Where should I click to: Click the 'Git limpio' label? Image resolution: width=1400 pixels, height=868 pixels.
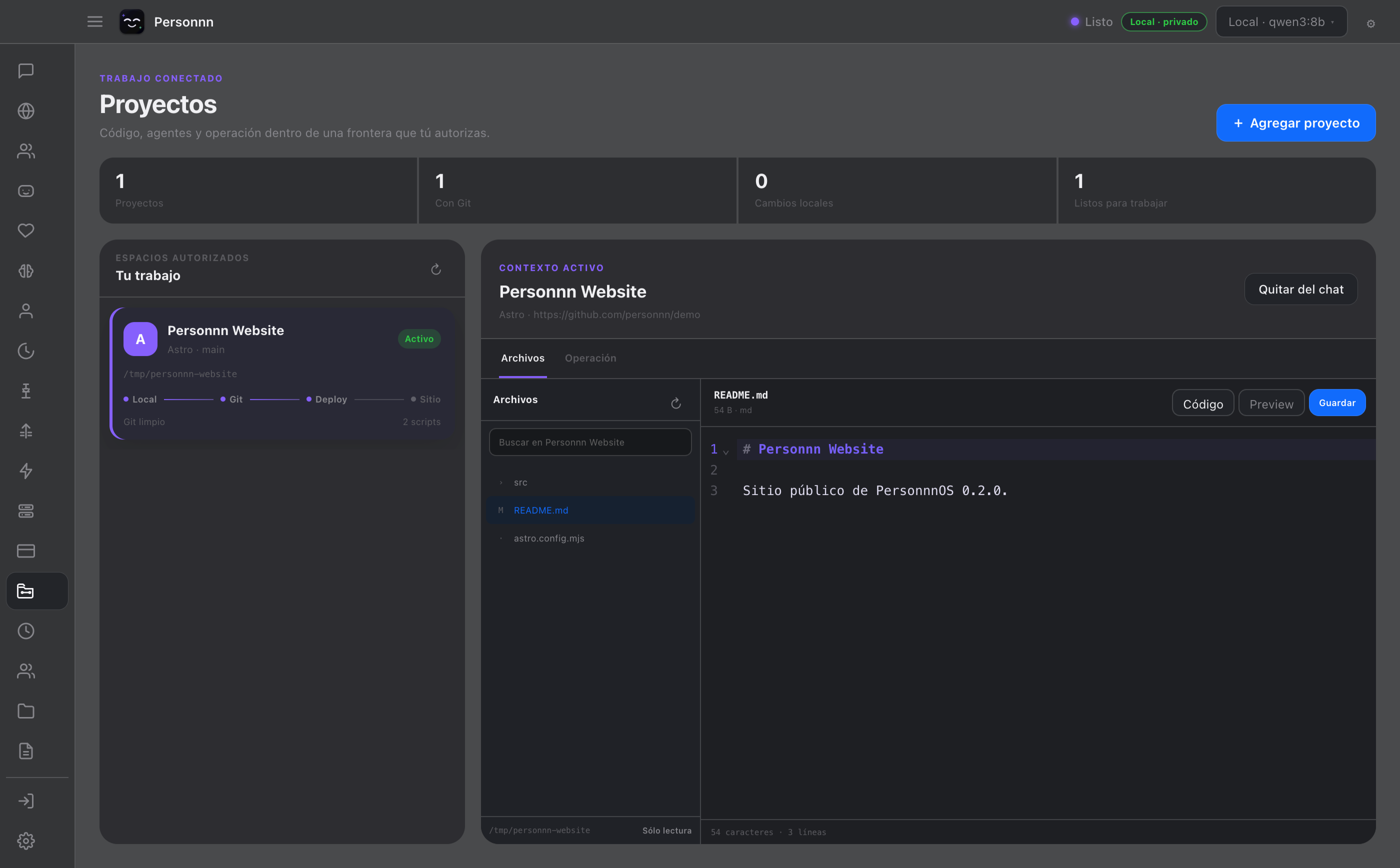coord(144,422)
